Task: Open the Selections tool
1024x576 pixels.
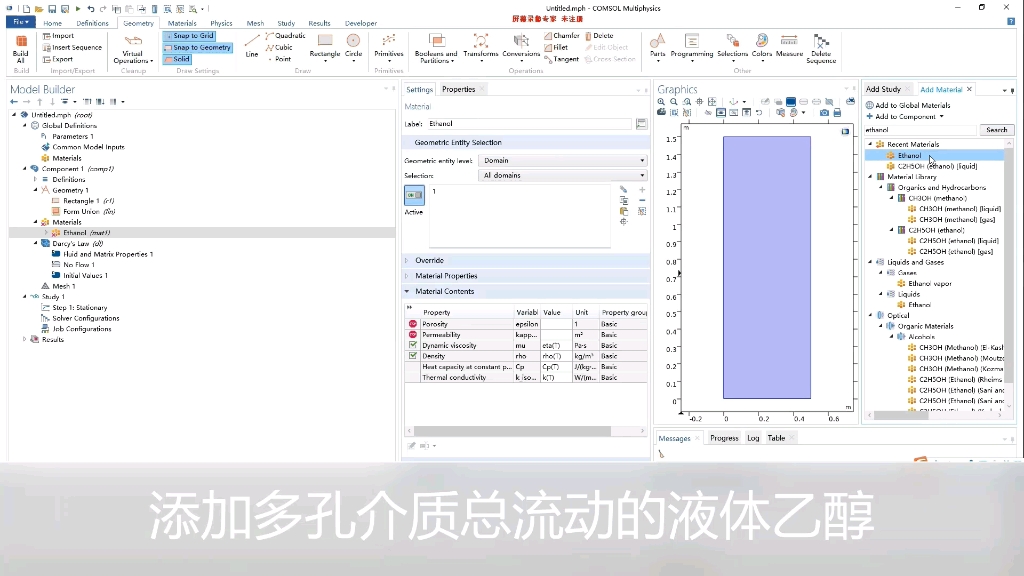Action: pos(732,48)
